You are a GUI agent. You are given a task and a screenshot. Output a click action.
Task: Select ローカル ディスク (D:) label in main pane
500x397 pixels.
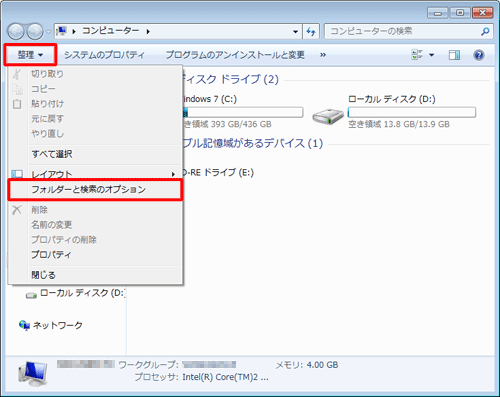[392, 99]
